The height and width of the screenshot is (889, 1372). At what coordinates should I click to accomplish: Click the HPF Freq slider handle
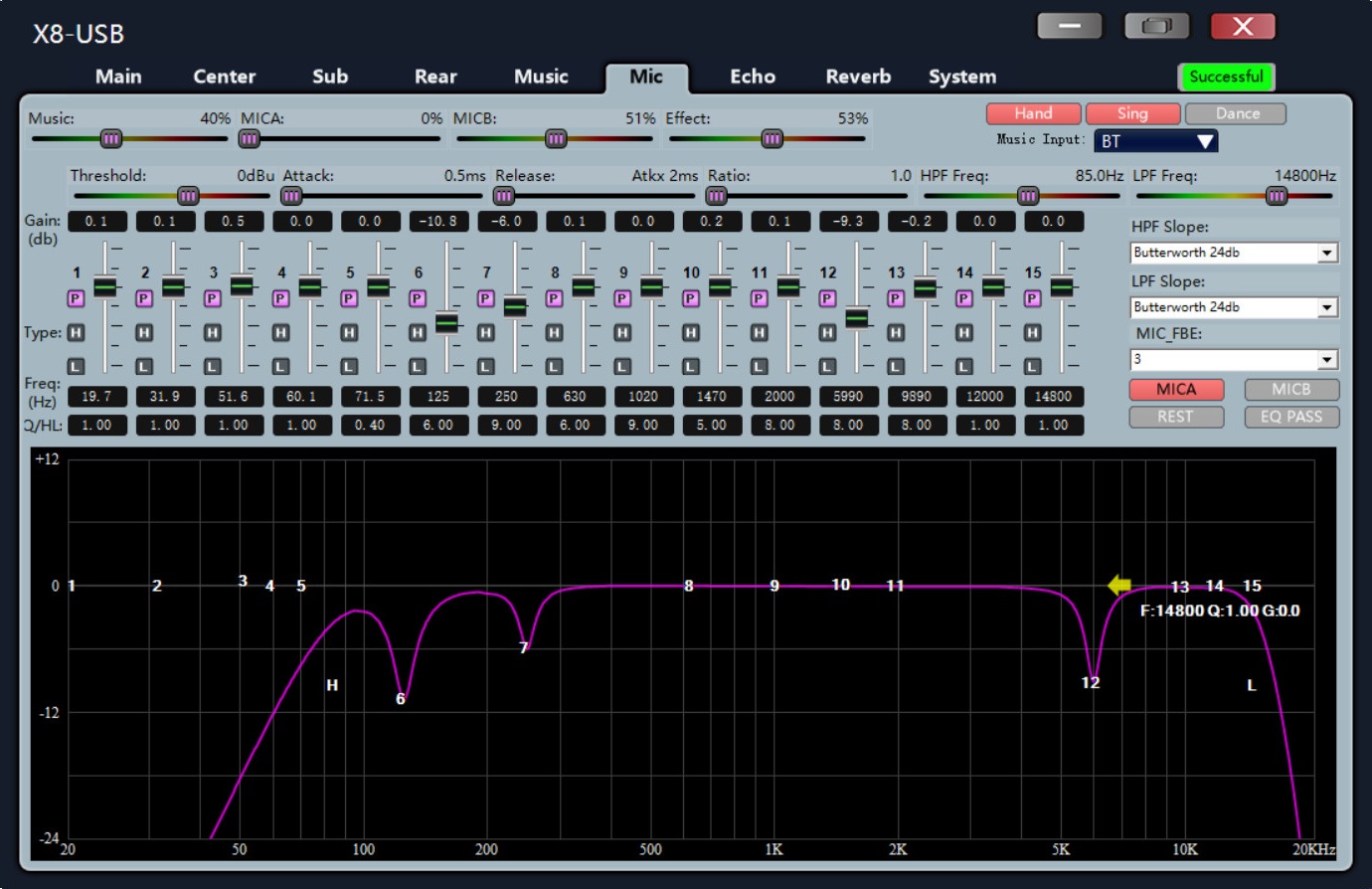1028,196
